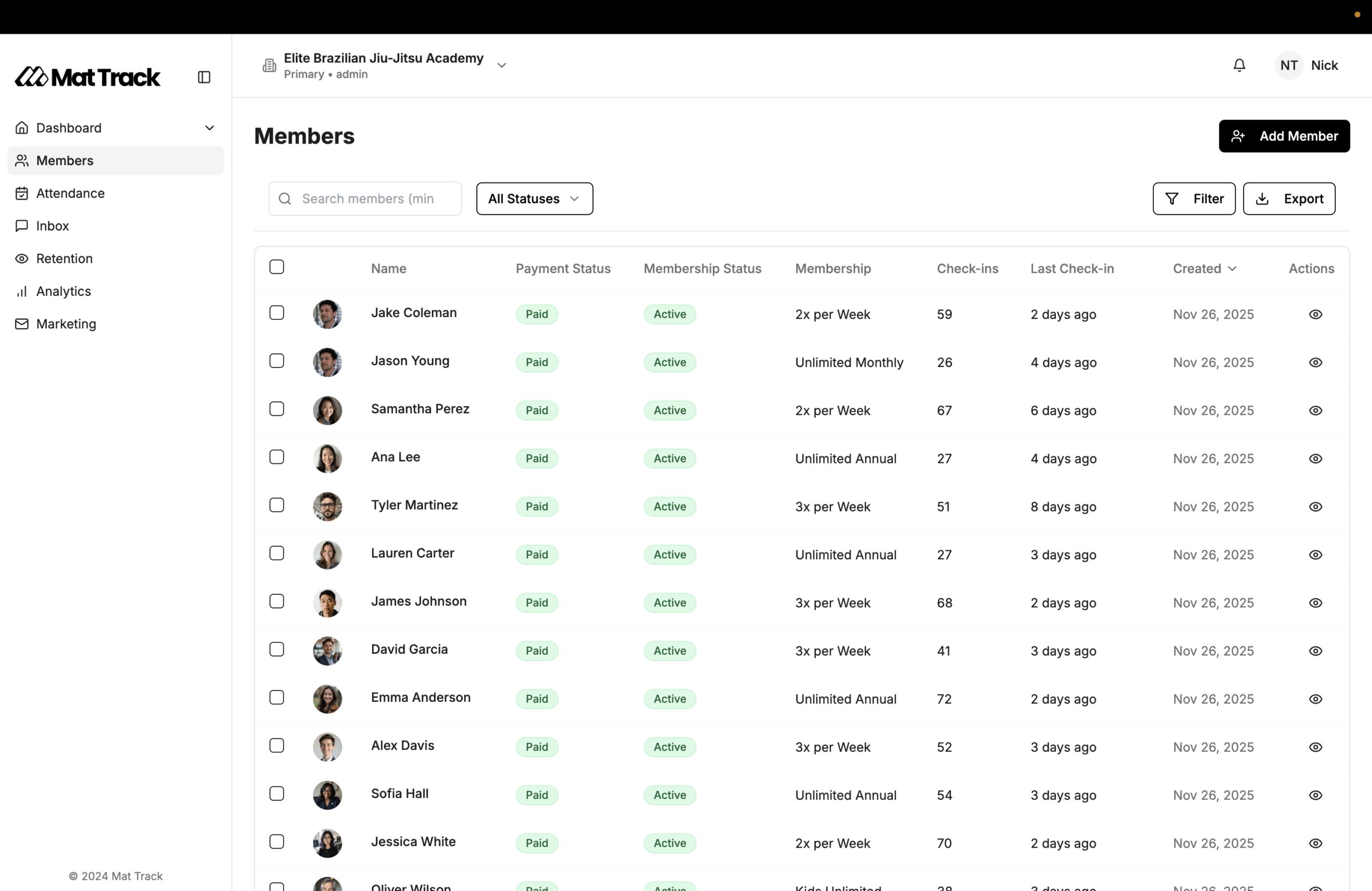Viewport: 1372px width, 891px height.
Task: Collapse the sidebar panel icon
Action: 204,77
